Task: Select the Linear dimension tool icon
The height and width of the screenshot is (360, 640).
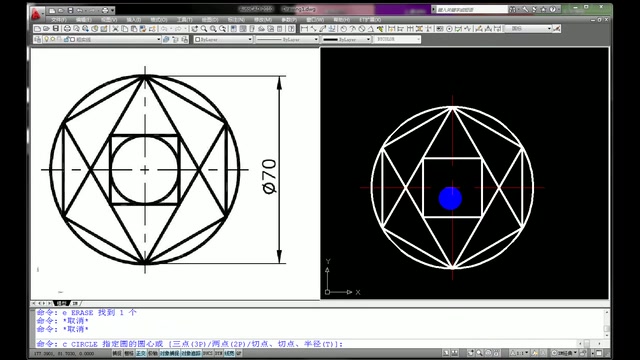Action: (304, 29)
